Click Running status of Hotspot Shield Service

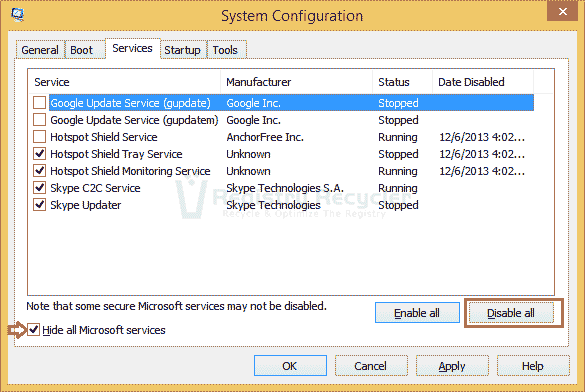click(398, 137)
